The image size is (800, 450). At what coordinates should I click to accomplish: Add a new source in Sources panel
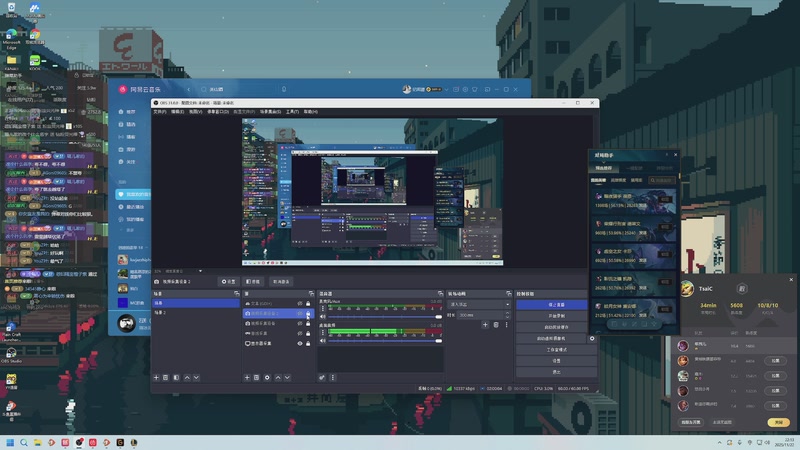tap(247, 378)
